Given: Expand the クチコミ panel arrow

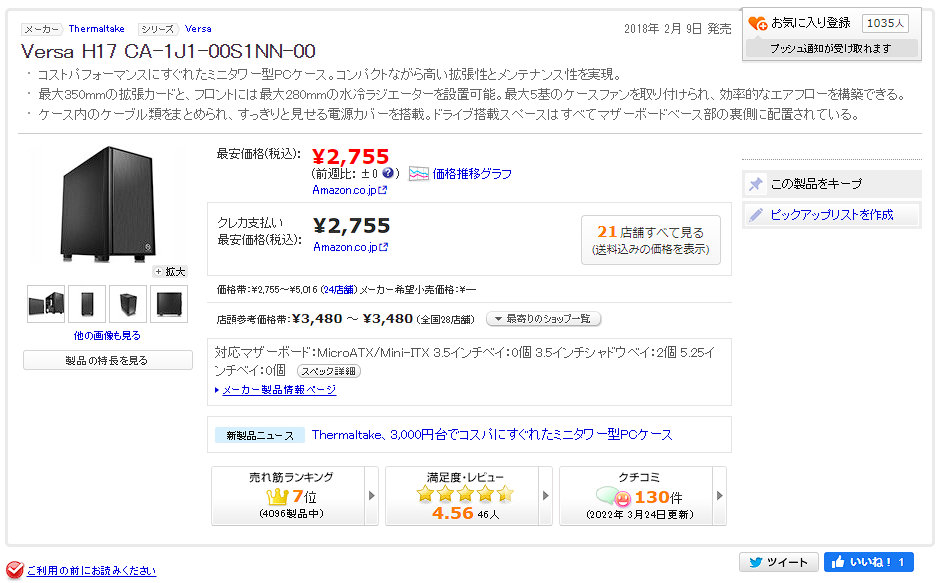Looking at the screenshot, I should pos(718,495).
